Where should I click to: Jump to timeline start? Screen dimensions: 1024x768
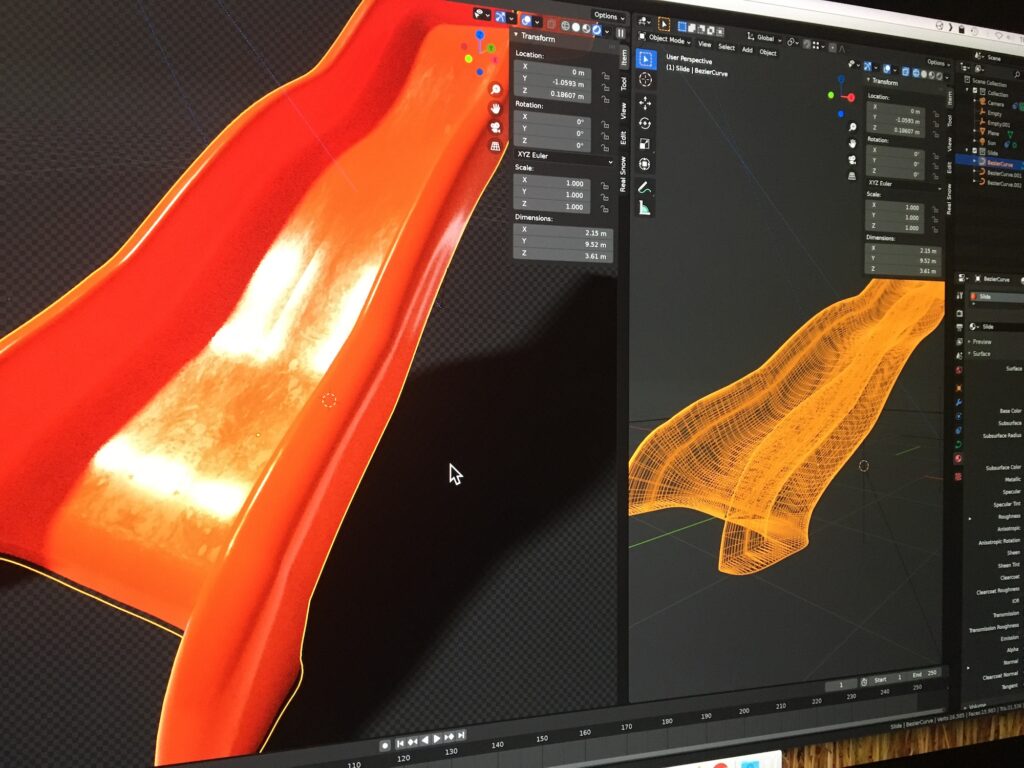pyautogui.click(x=400, y=743)
